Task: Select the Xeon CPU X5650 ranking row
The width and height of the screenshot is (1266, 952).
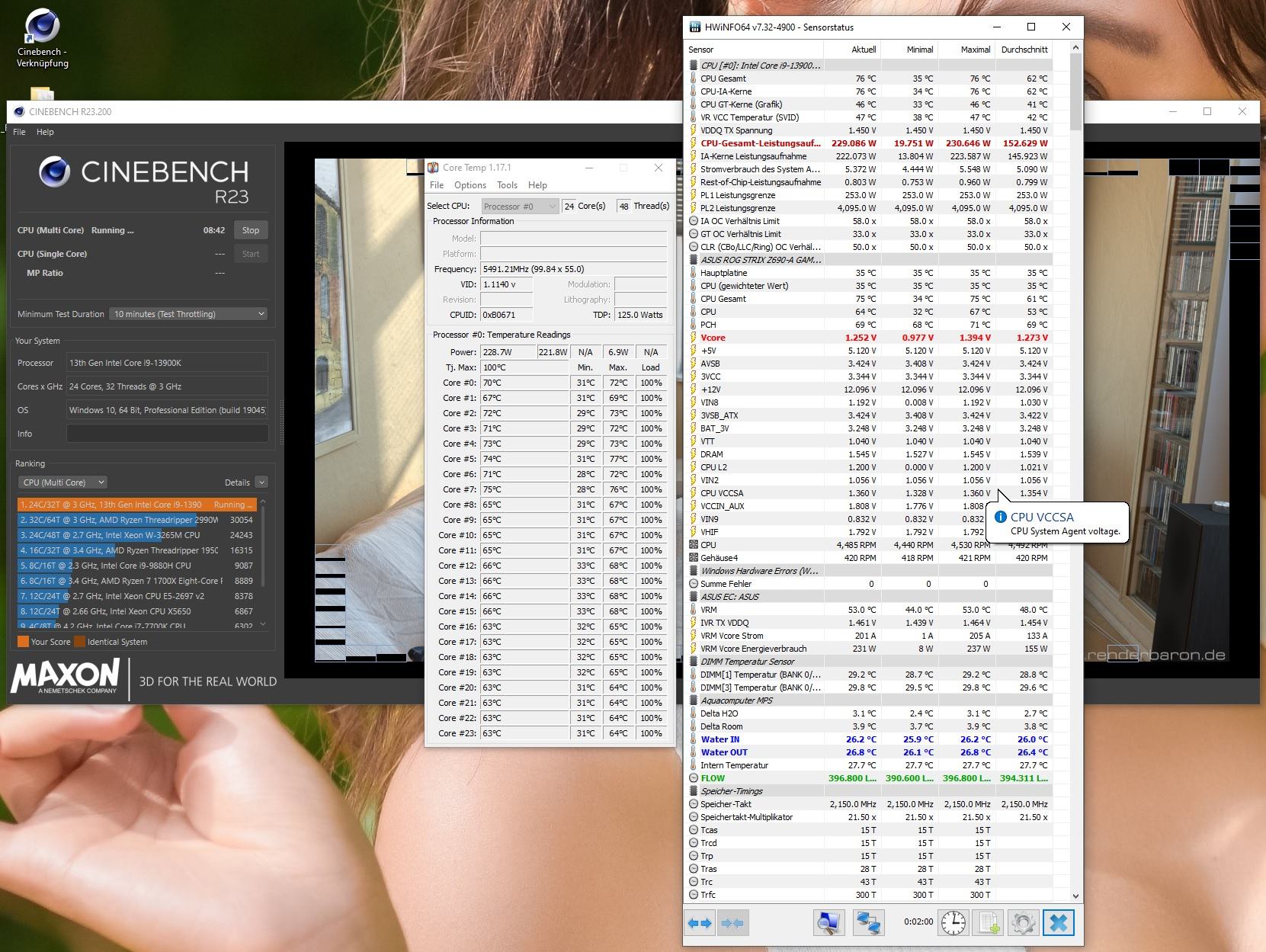Action: [136, 611]
